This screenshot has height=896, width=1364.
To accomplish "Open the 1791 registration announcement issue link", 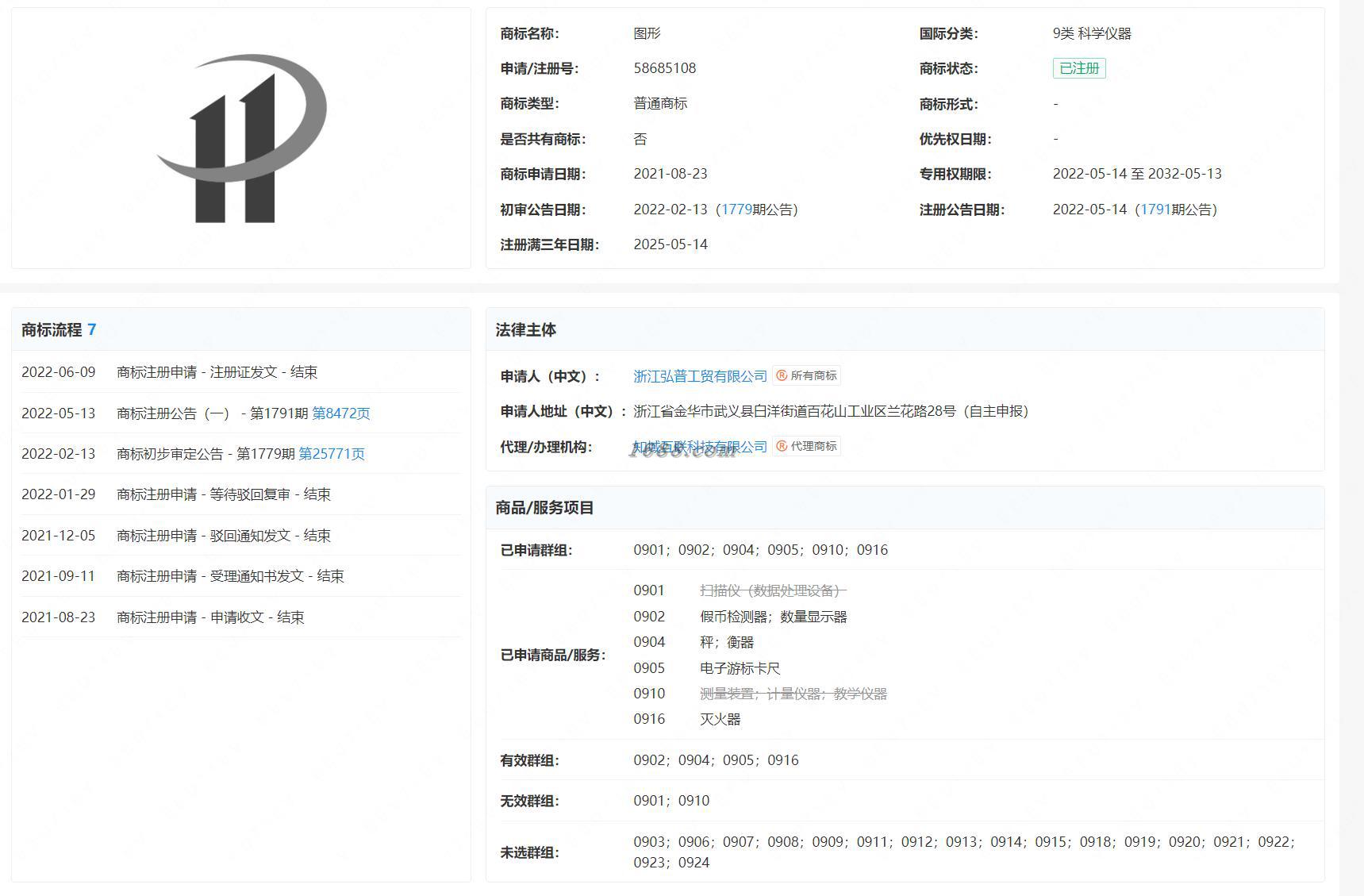I will pyautogui.click(x=1155, y=210).
